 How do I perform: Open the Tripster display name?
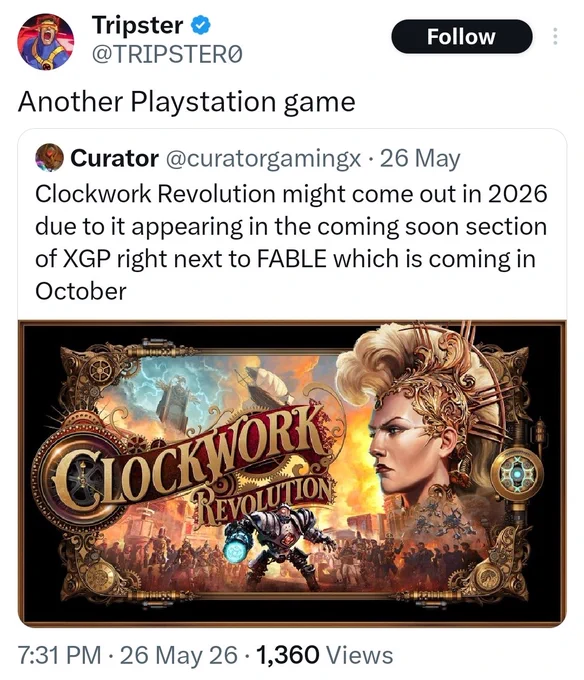(137, 25)
